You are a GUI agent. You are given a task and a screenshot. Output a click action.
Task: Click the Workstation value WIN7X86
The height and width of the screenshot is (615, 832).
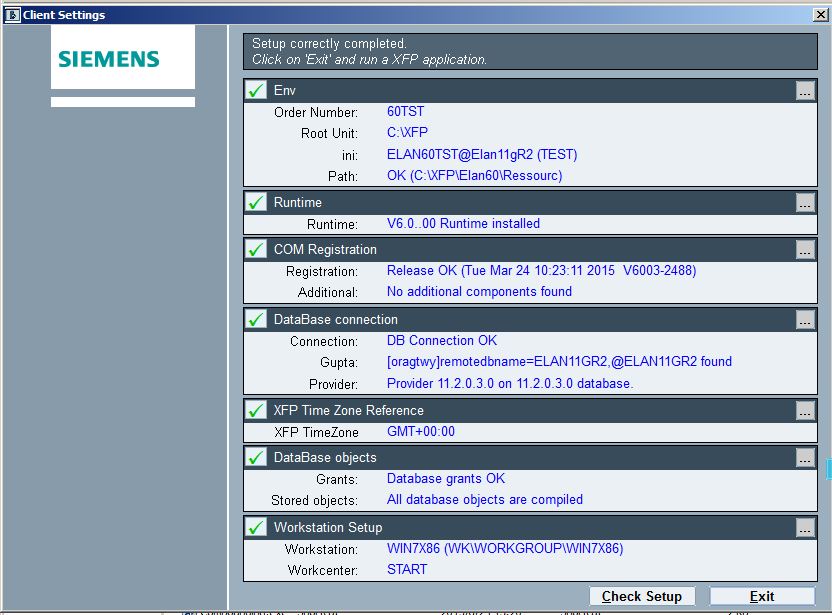pos(505,548)
